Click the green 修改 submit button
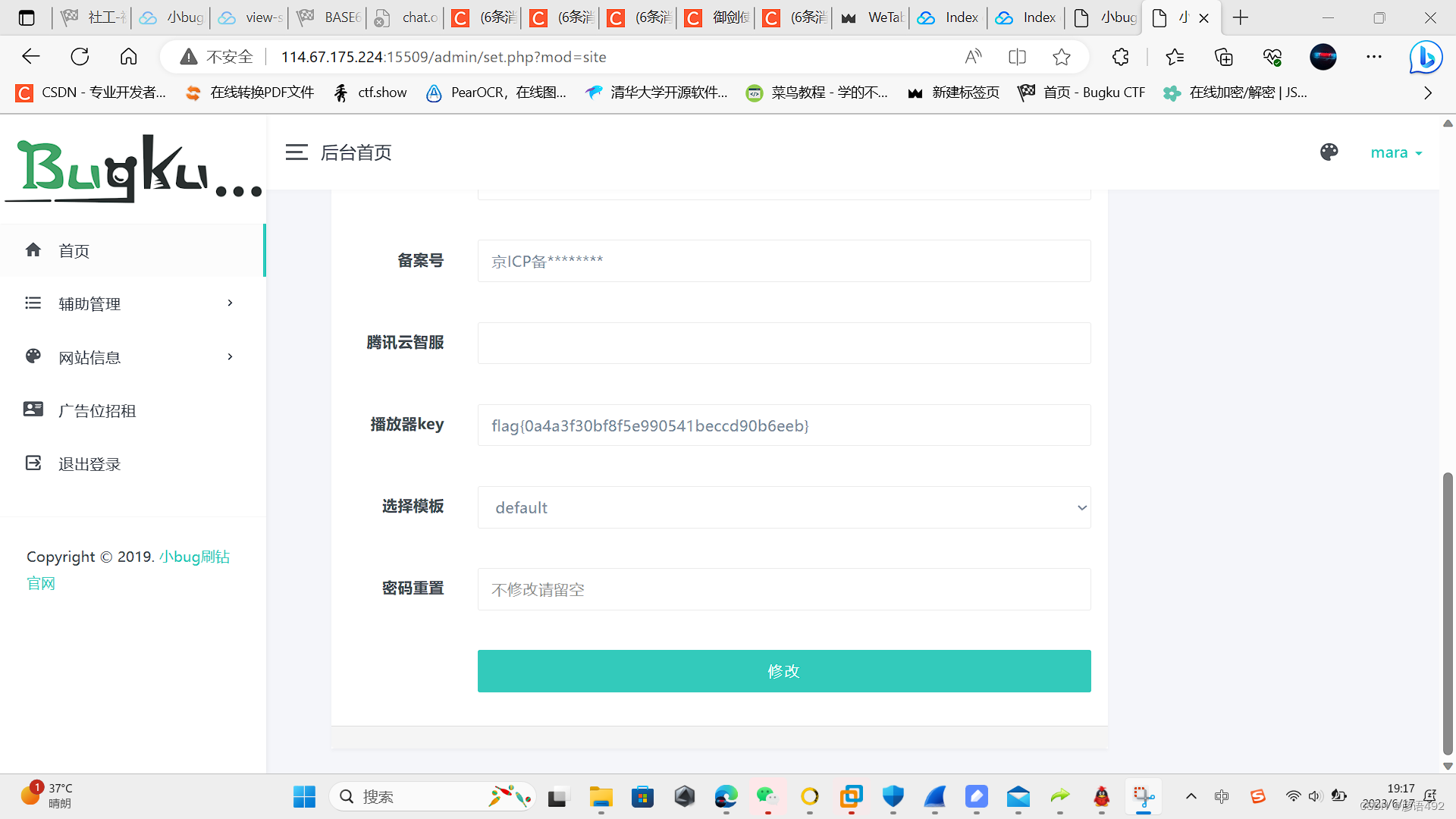This screenshot has height=819, width=1456. coord(783,671)
